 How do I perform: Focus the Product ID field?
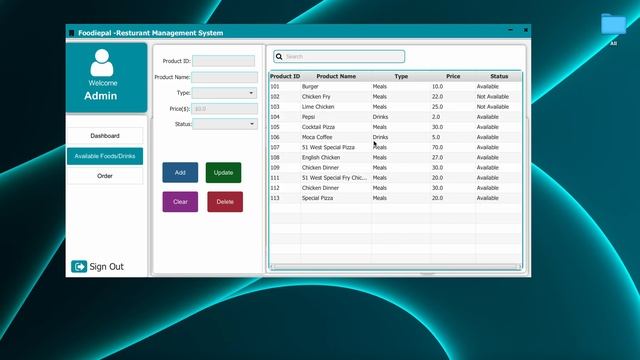pos(223,61)
